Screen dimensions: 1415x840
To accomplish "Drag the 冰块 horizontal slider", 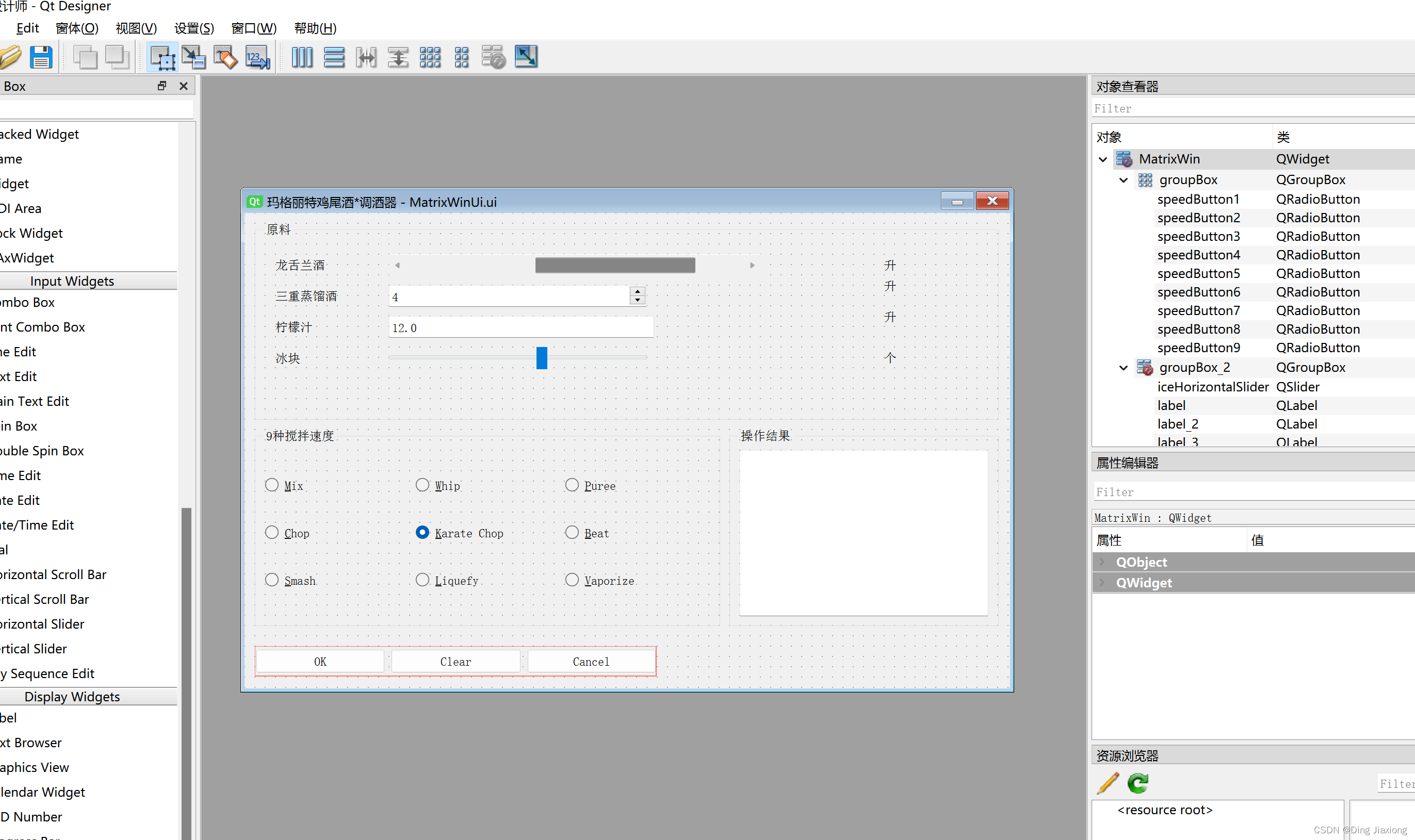I will pyautogui.click(x=540, y=358).
